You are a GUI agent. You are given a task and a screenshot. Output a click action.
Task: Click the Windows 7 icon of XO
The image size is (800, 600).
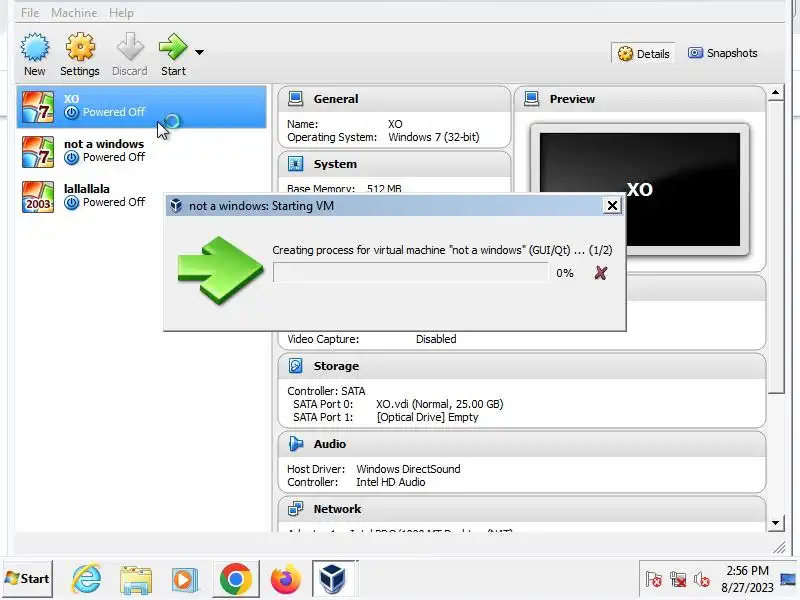38,107
